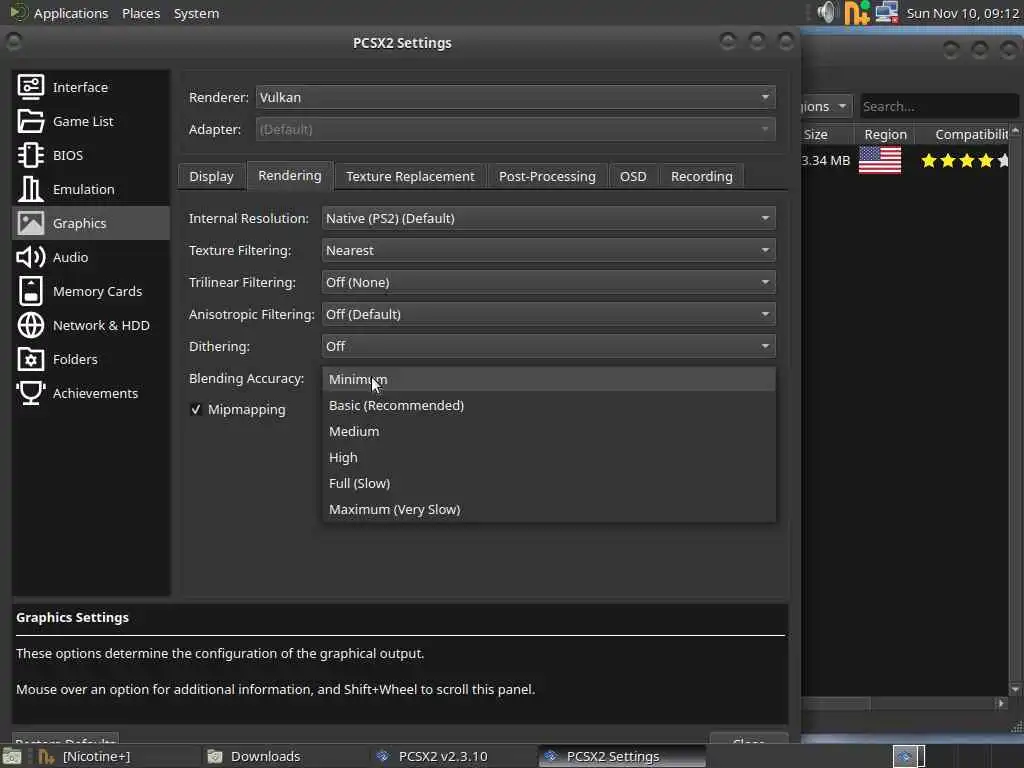This screenshot has width=1024, height=768.
Task: Expand the Renderer dropdown showing Vulkan
Action: click(x=515, y=97)
